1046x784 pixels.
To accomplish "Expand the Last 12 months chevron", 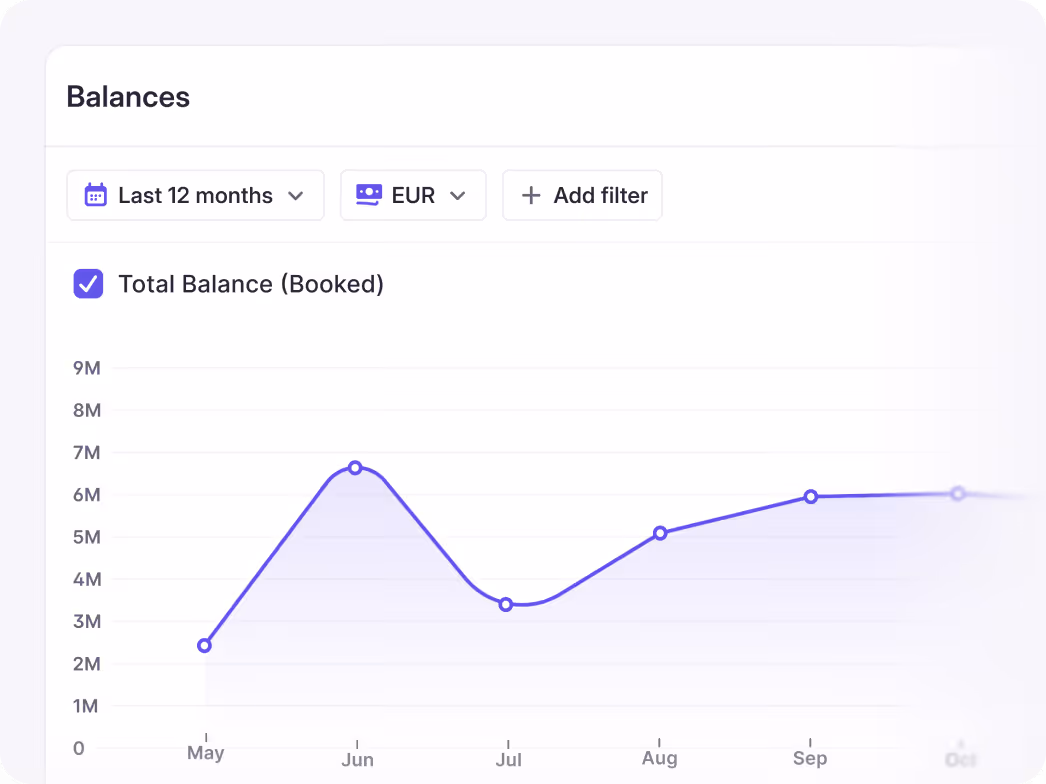I will click(x=296, y=196).
